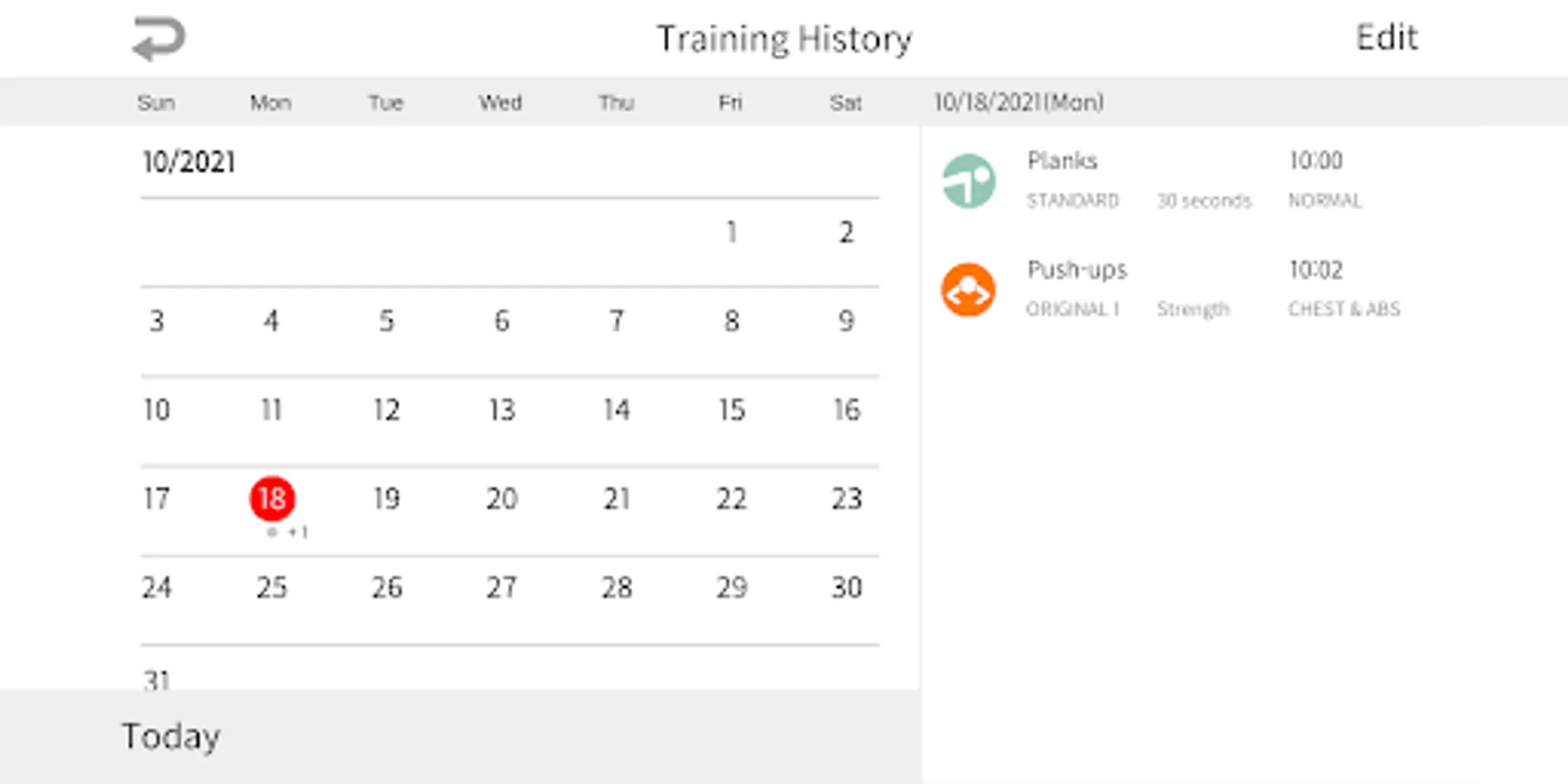Tap the orange Push-ups exercise icon
The width and height of the screenshot is (1568, 784).
[968, 290]
